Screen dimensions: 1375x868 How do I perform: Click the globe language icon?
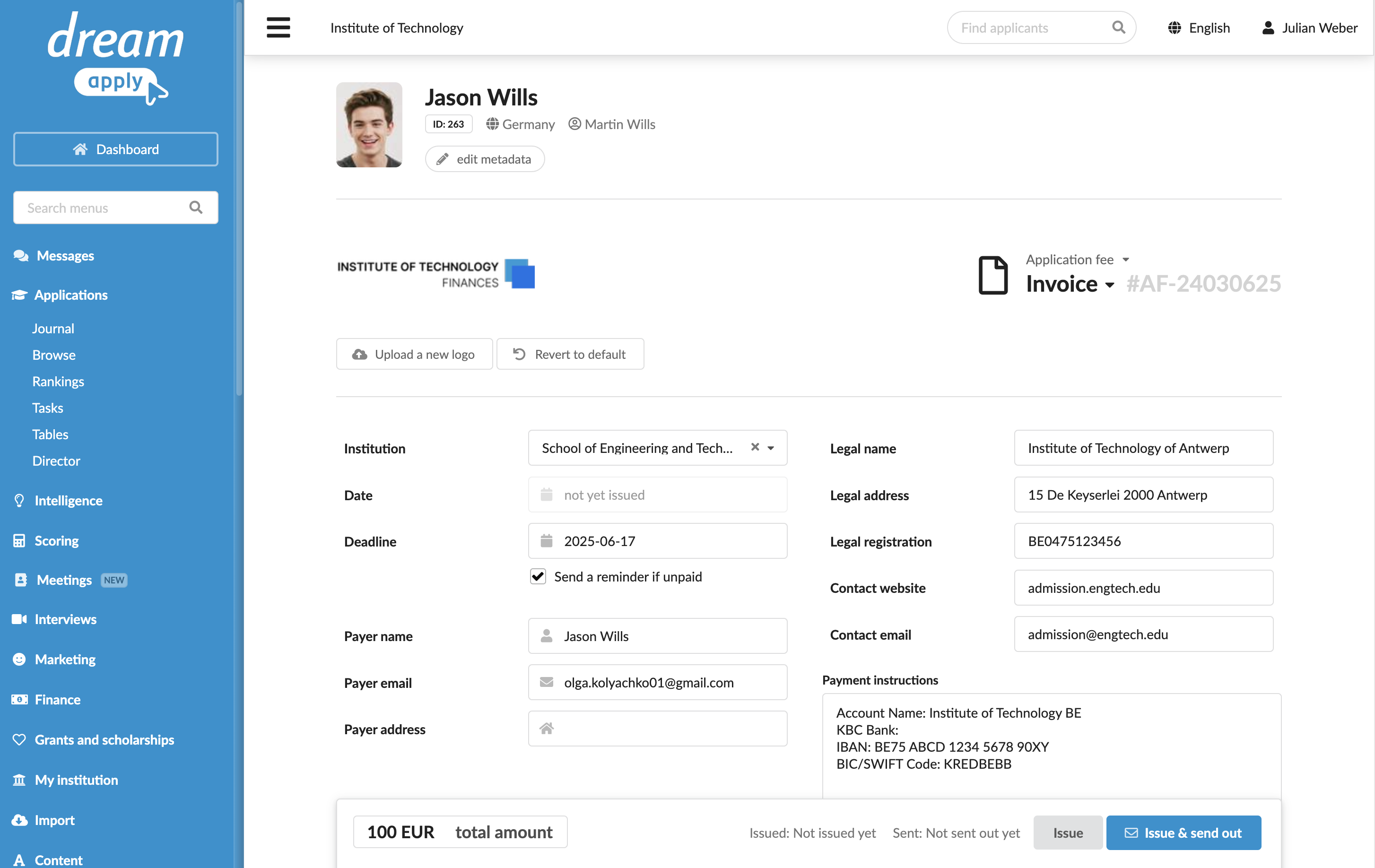point(1174,27)
